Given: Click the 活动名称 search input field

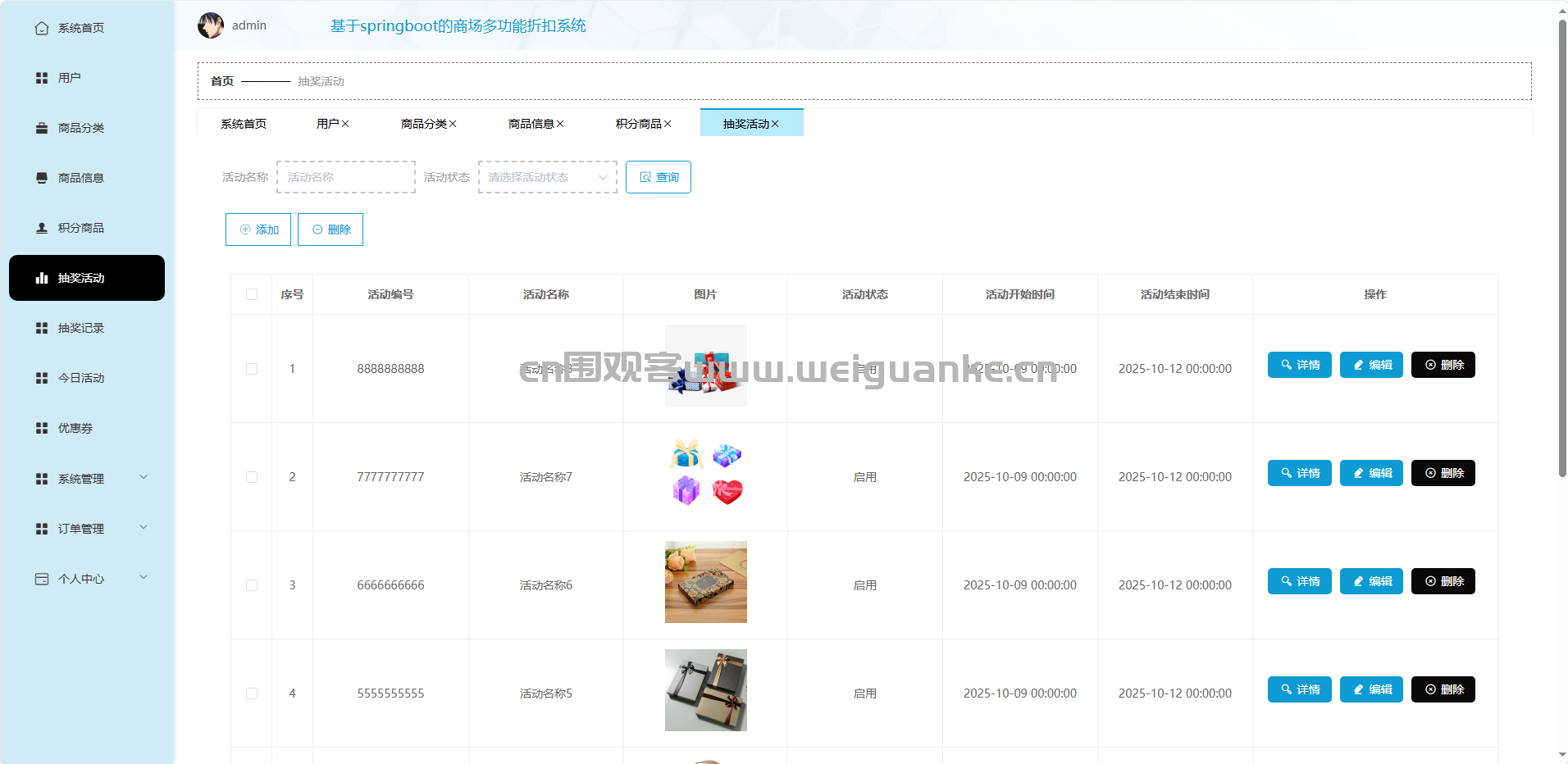Looking at the screenshot, I should [346, 177].
